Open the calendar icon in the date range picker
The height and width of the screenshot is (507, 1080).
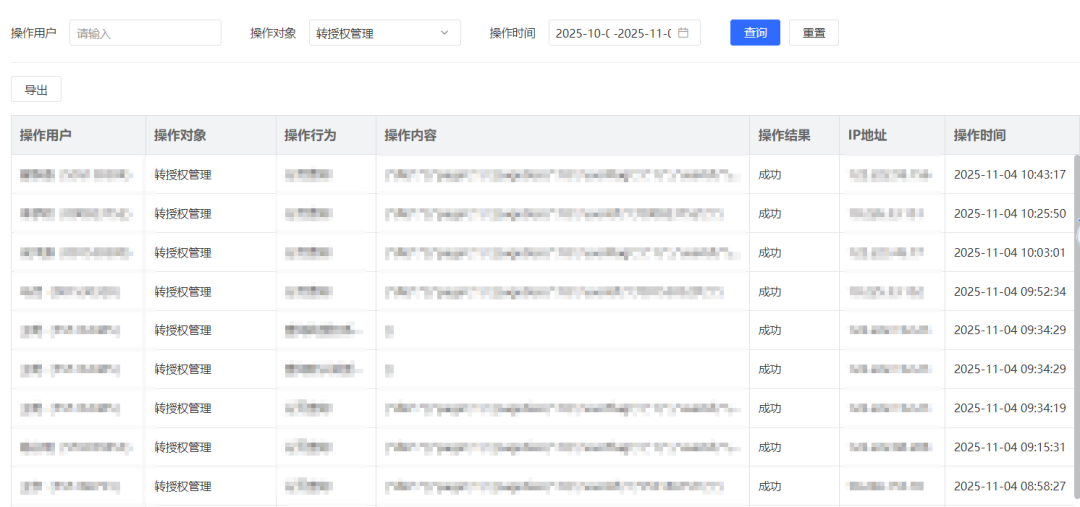(683, 32)
